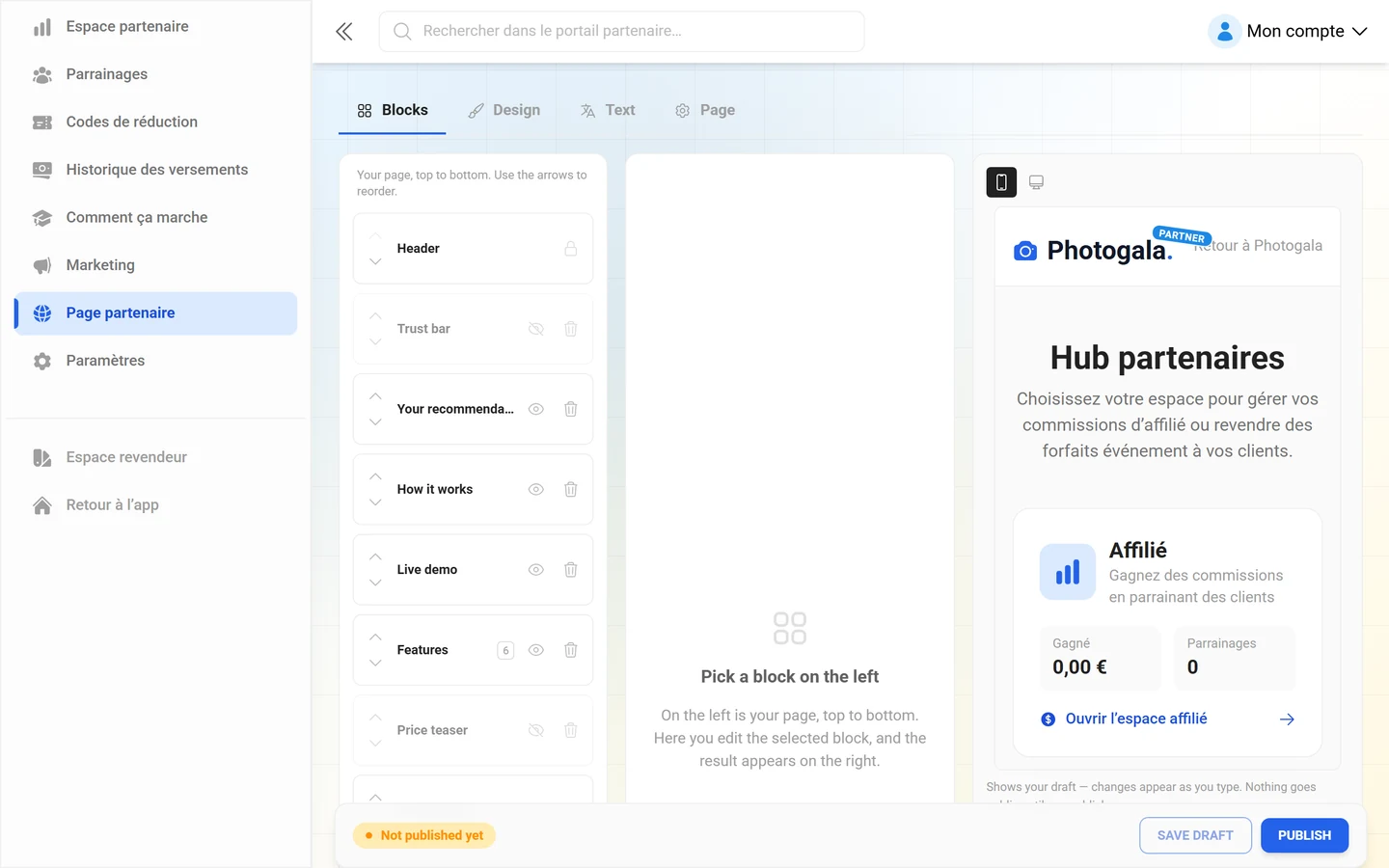This screenshot has height=868, width=1389.
Task: Hide the How it works block
Action: point(536,489)
